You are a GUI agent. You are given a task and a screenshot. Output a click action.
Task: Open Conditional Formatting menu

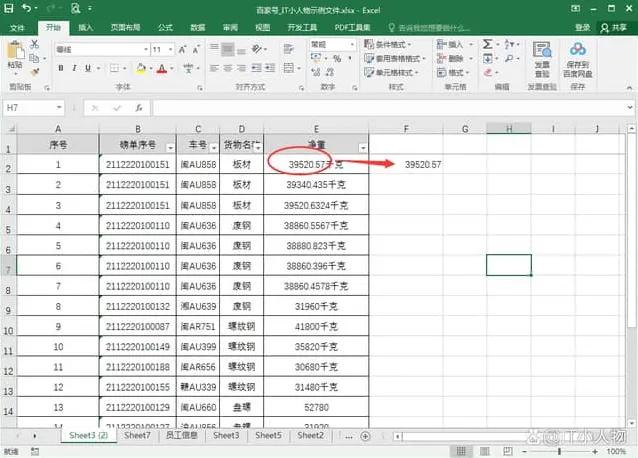(x=387, y=44)
